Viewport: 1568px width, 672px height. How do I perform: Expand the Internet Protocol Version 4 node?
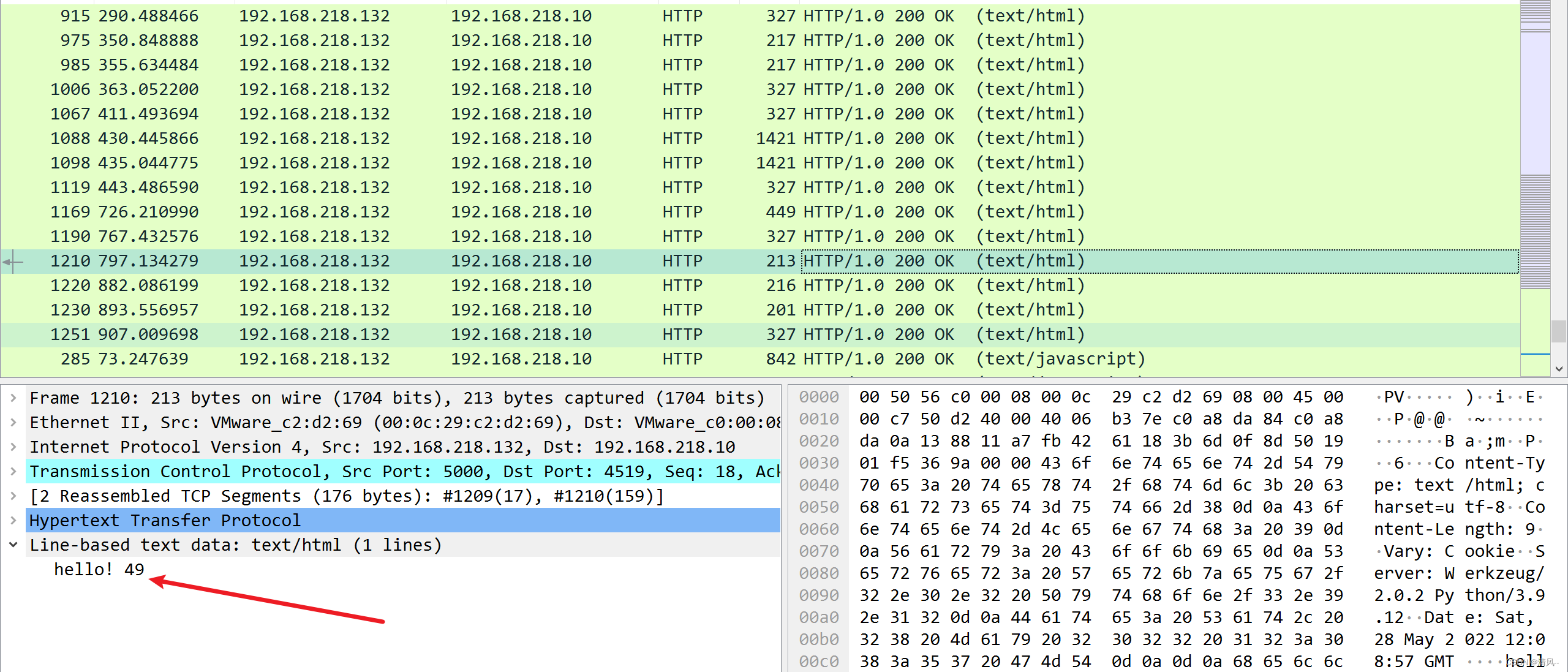pyautogui.click(x=13, y=447)
